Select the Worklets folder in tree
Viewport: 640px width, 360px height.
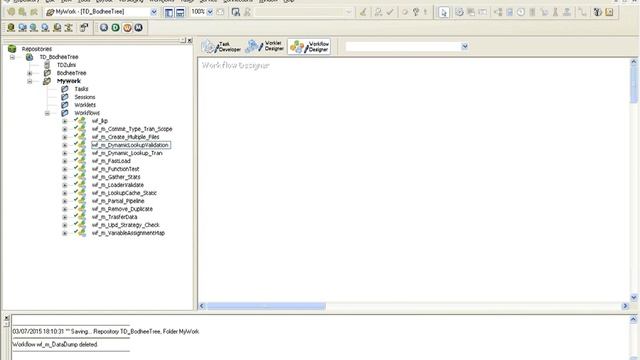coord(85,105)
